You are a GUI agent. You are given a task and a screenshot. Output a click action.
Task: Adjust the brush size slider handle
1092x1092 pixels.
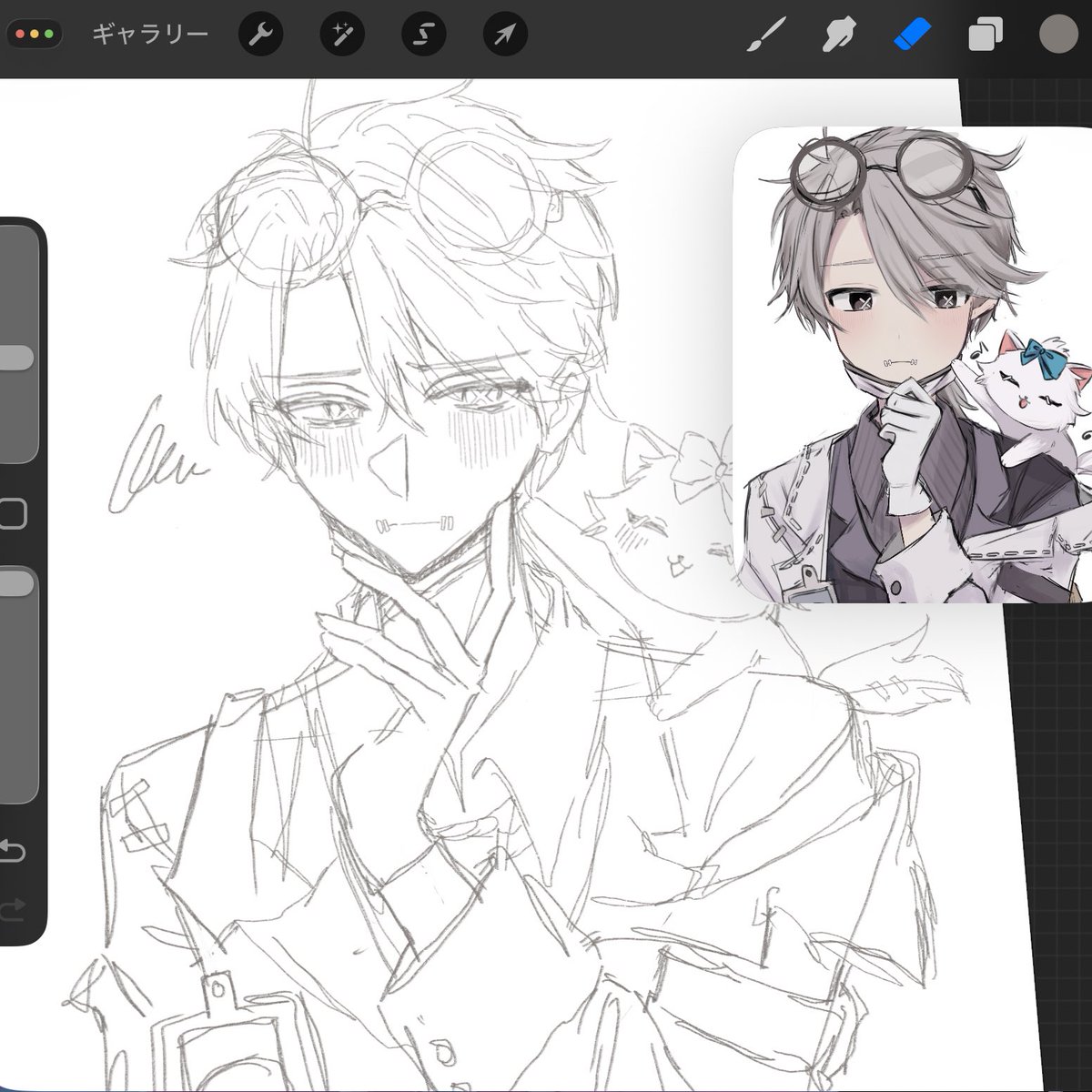coord(15,358)
